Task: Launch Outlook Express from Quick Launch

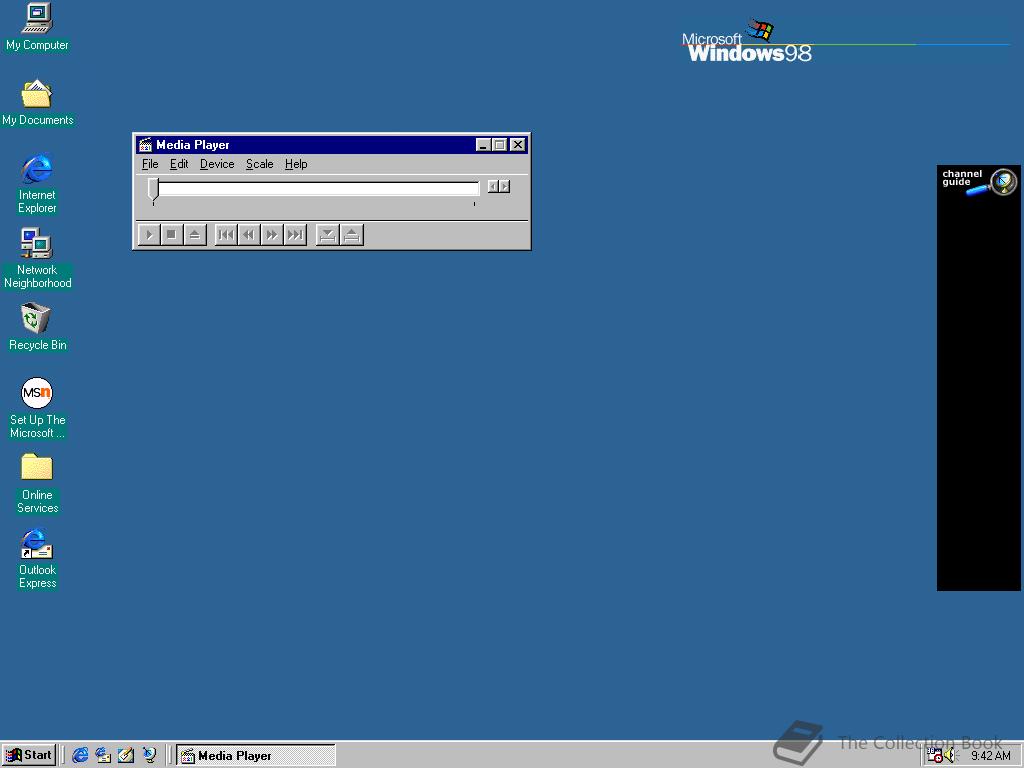Action: (103, 756)
